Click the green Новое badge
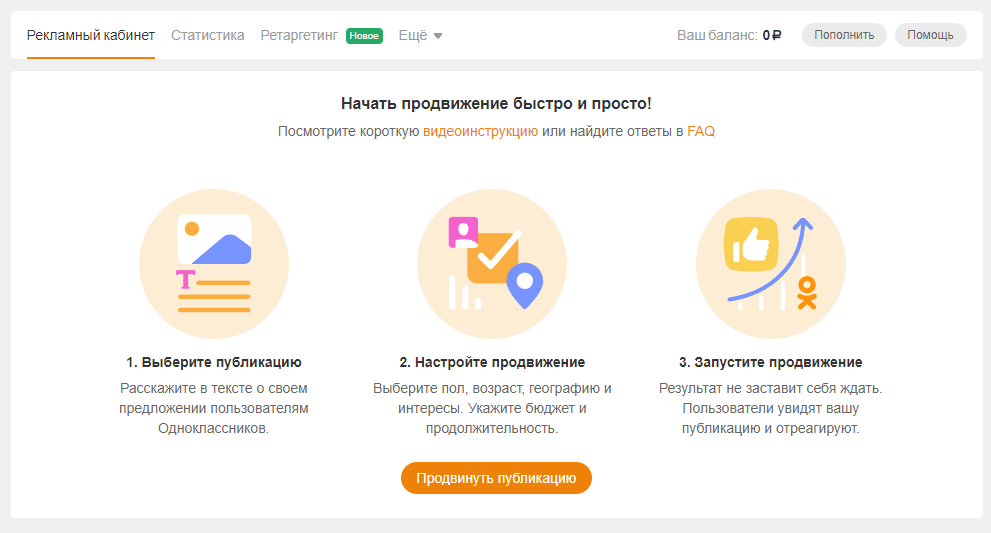 pyautogui.click(x=364, y=36)
